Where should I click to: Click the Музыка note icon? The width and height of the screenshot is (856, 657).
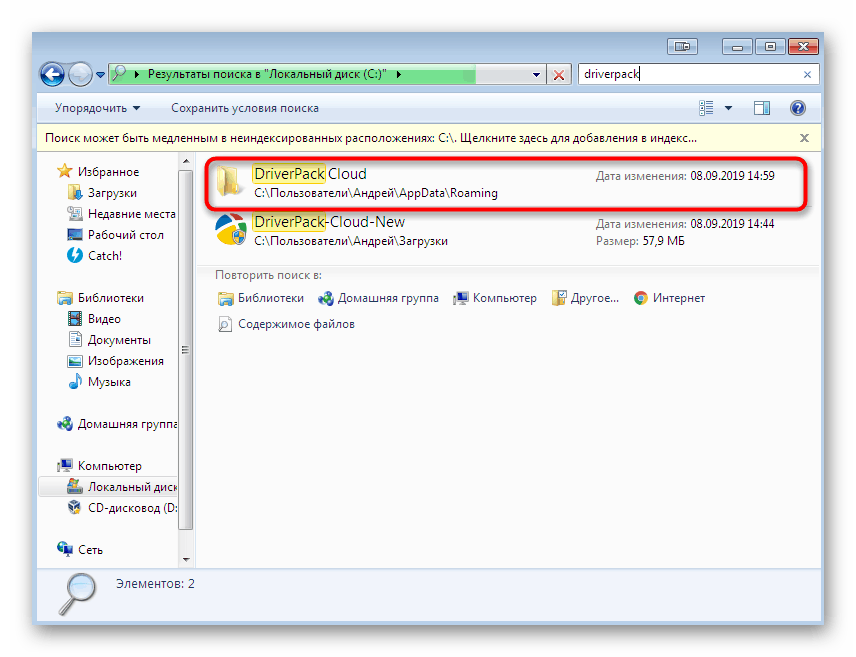point(75,381)
